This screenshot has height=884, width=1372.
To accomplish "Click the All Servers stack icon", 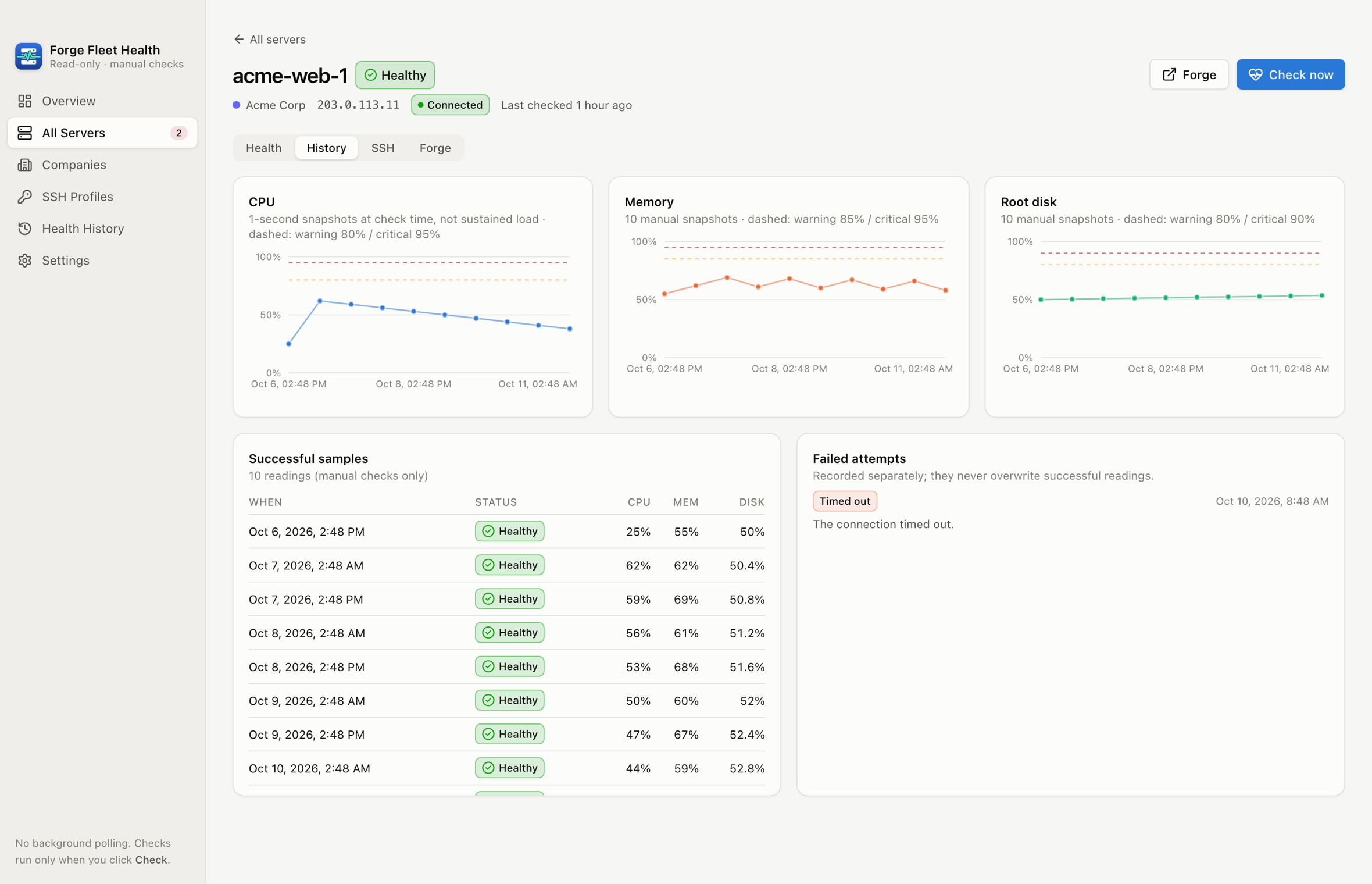I will pos(24,133).
